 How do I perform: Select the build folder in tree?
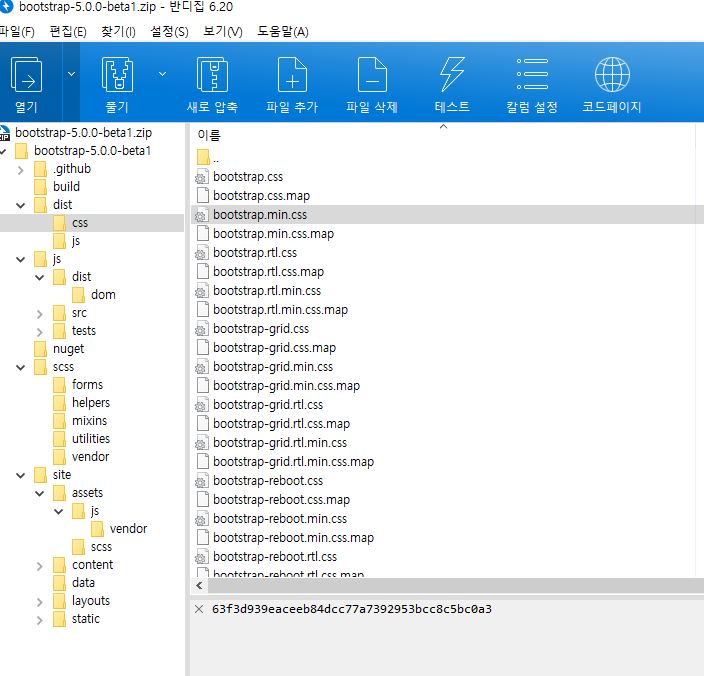pyautogui.click(x=66, y=187)
